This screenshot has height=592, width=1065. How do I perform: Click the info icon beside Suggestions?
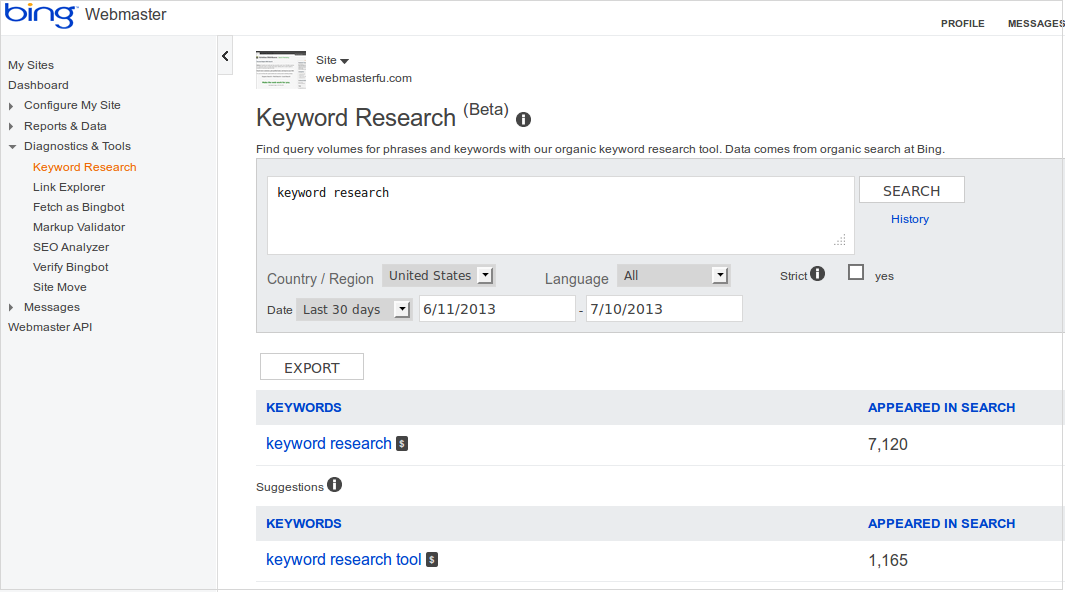click(334, 485)
